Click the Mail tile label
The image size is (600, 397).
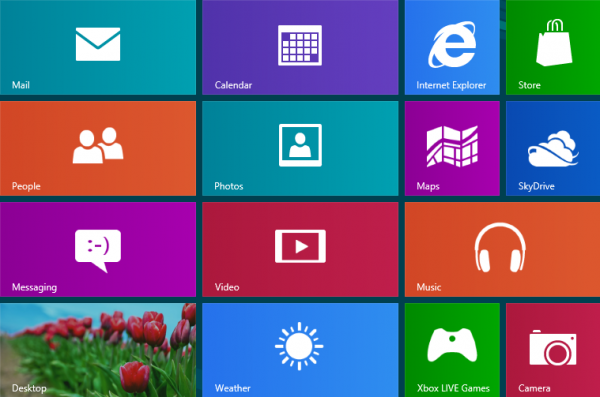click(x=21, y=85)
